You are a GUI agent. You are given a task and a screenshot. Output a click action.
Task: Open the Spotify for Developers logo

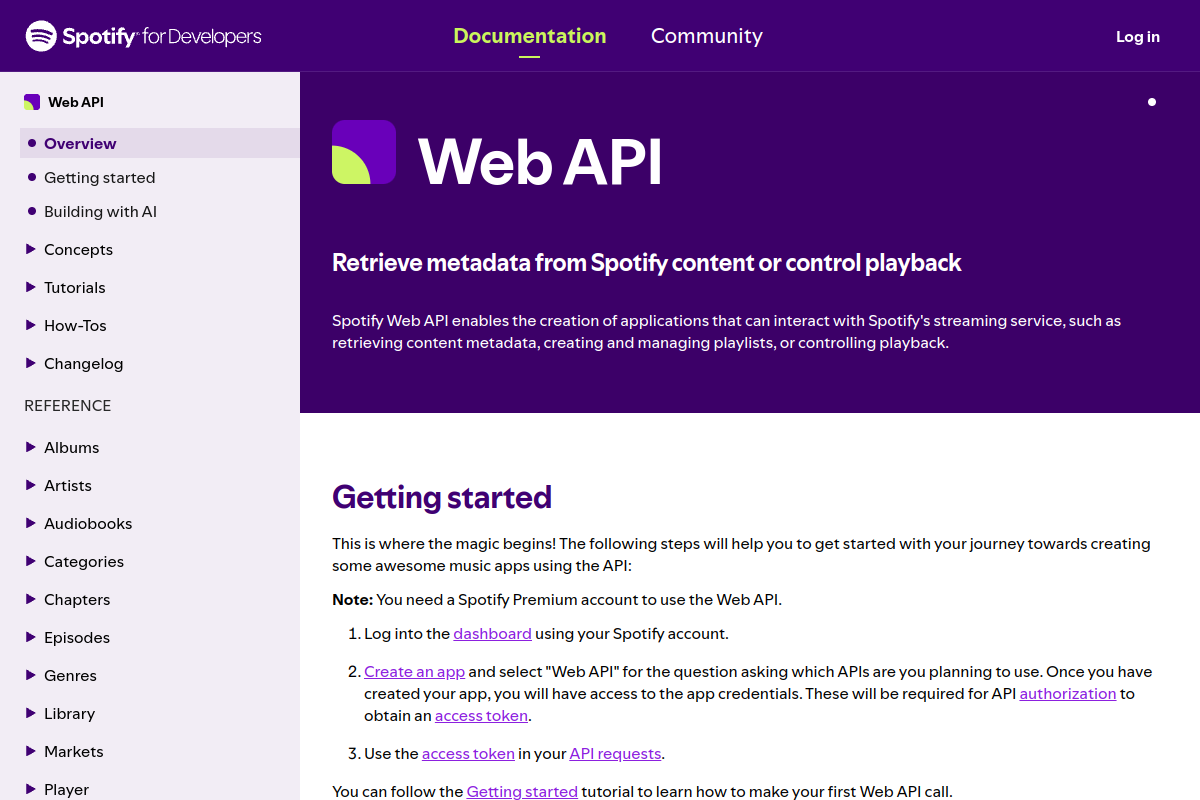pos(143,37)
